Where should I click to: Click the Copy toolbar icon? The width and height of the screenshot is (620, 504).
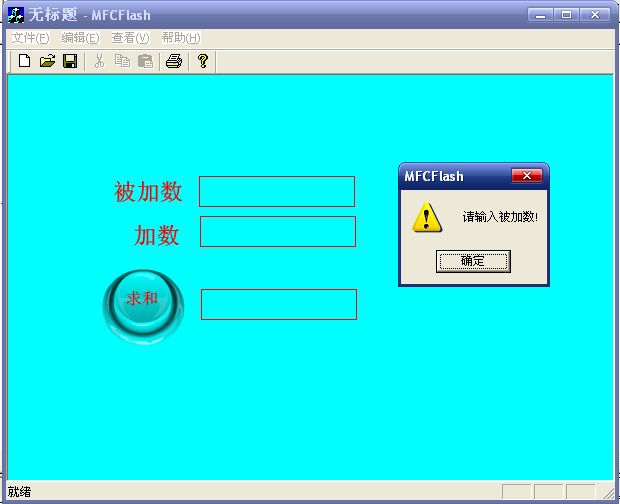[122, 61]
